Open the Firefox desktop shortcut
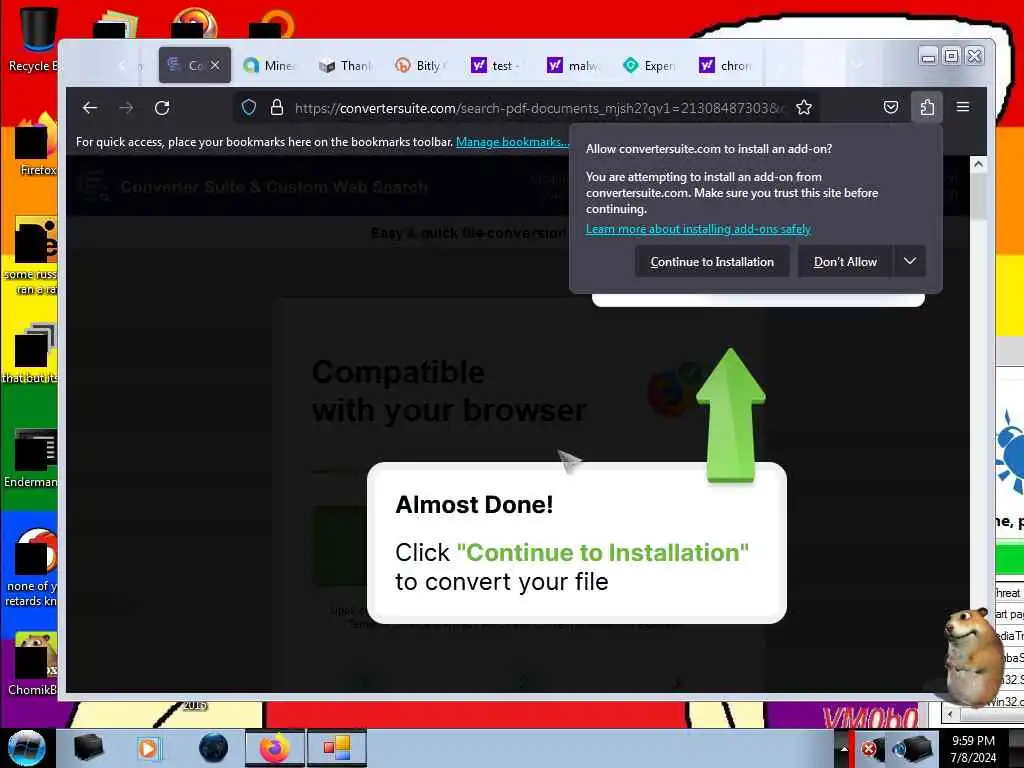Screen dimensions: 1024x768 [x=36, y=144]
